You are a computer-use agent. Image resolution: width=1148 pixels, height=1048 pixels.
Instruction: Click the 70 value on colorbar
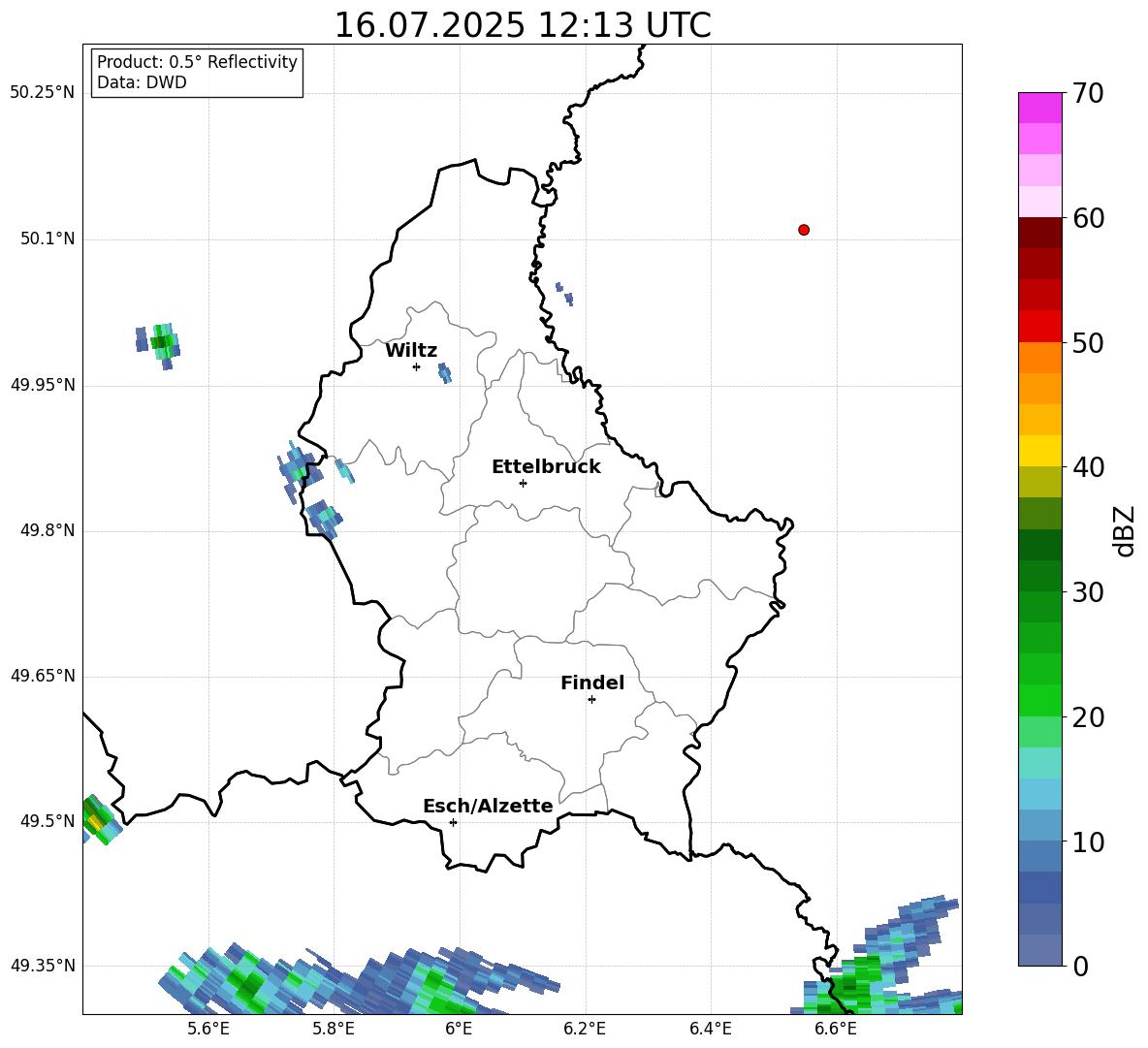1088,93
